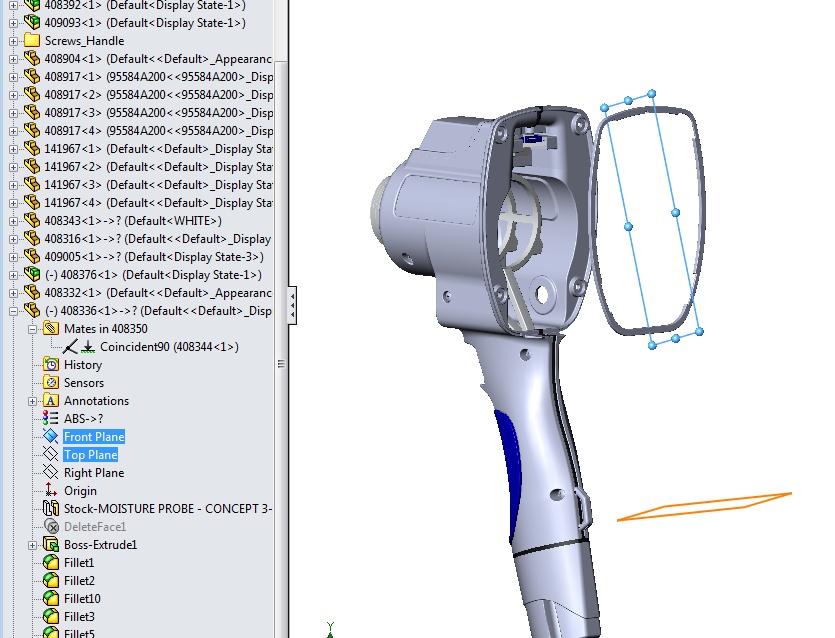The height and width of the screenshot is (638, 835).
Task: Select the Fillet3 feature
Action: coord(79,617)
